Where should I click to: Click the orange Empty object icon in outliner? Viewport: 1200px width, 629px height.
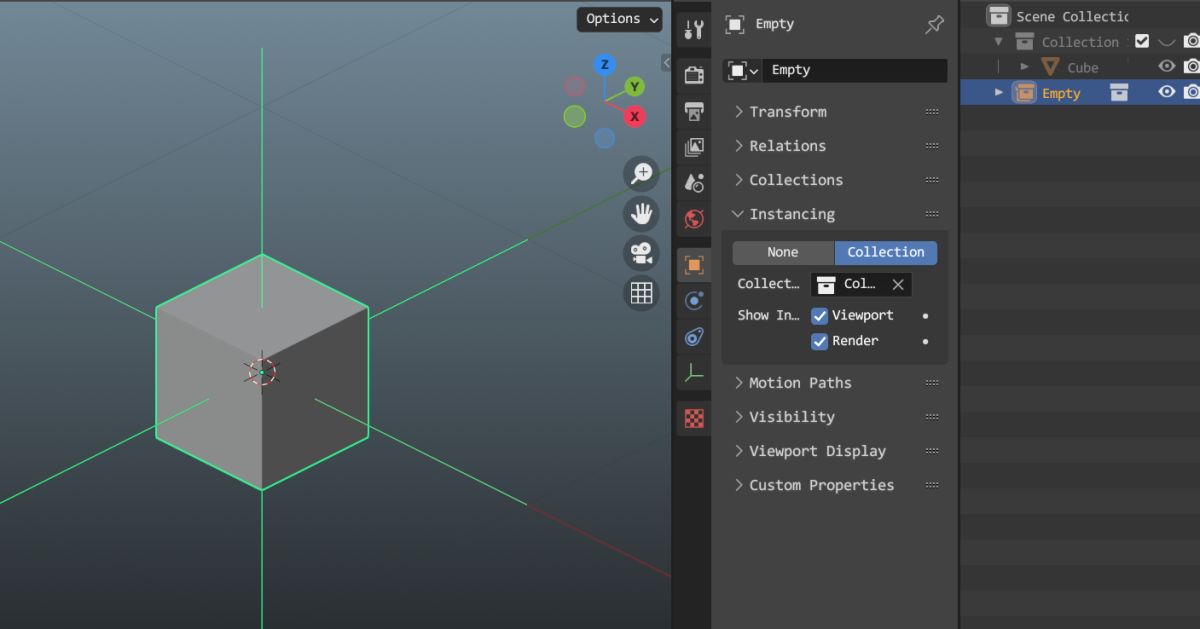pos(1024,93)
